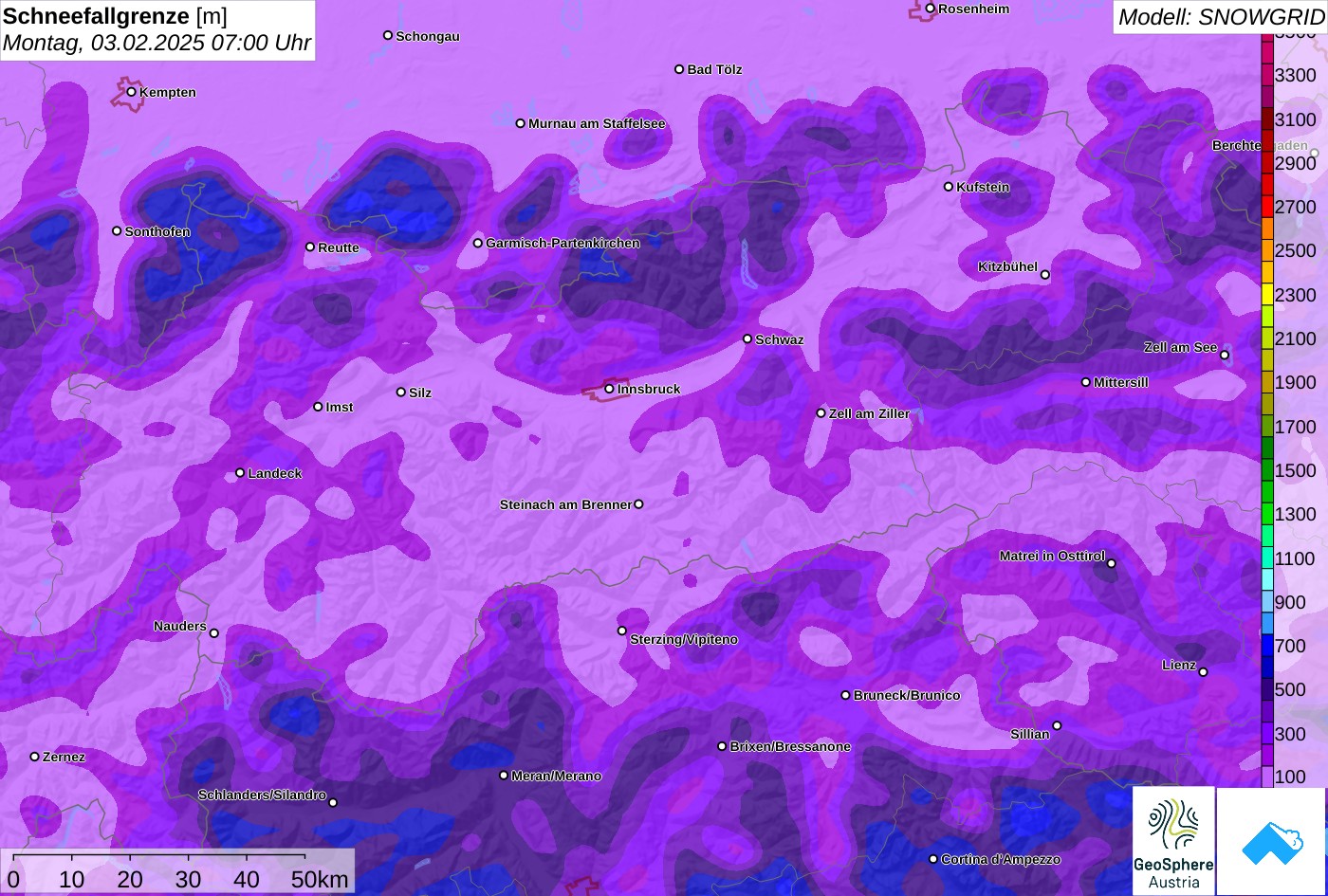Screen dimensions: 1328x896
Task: Click the legend value '3100'
Action: tap(1296, 119)
